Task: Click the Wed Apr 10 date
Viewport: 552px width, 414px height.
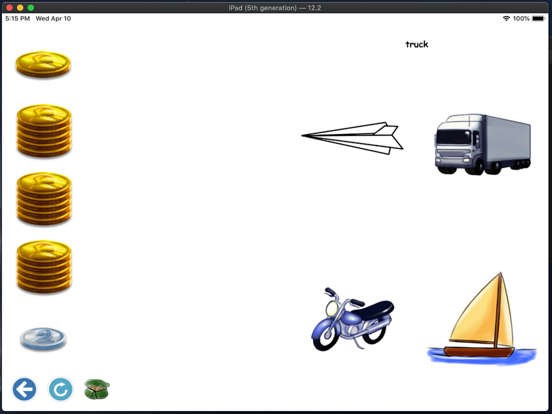Action: coord(53,18)
